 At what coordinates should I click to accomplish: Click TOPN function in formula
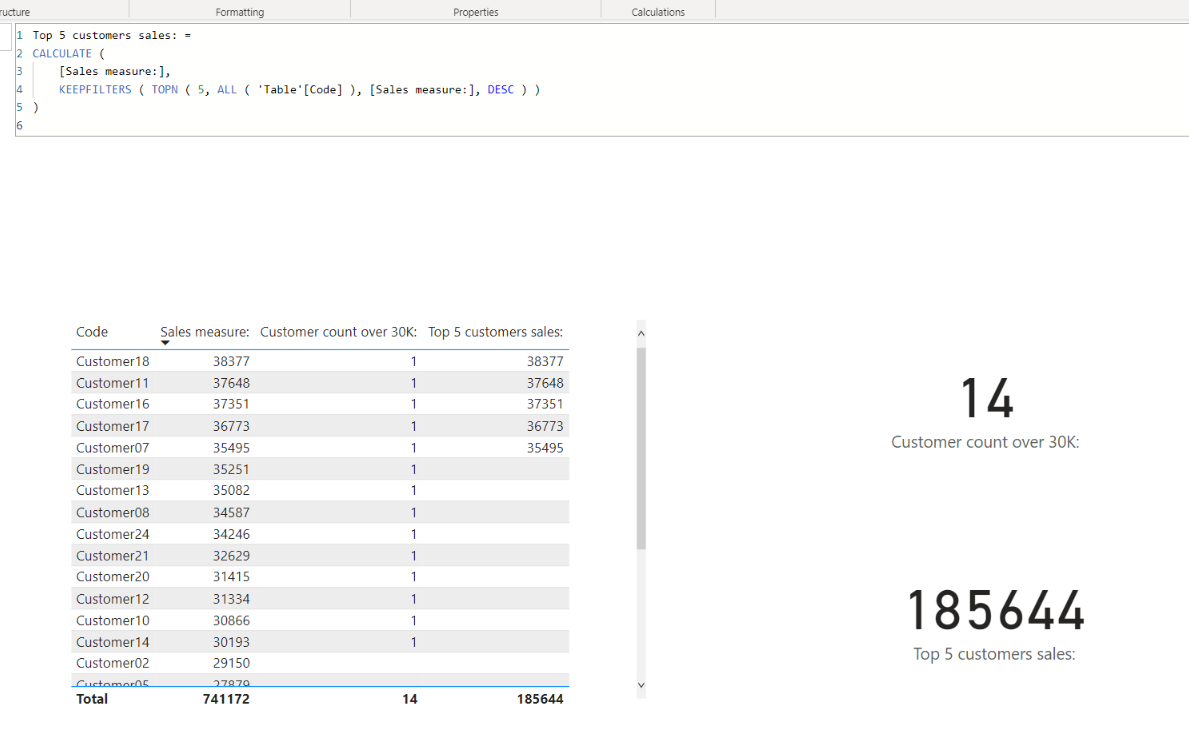(x=165, y=90)
